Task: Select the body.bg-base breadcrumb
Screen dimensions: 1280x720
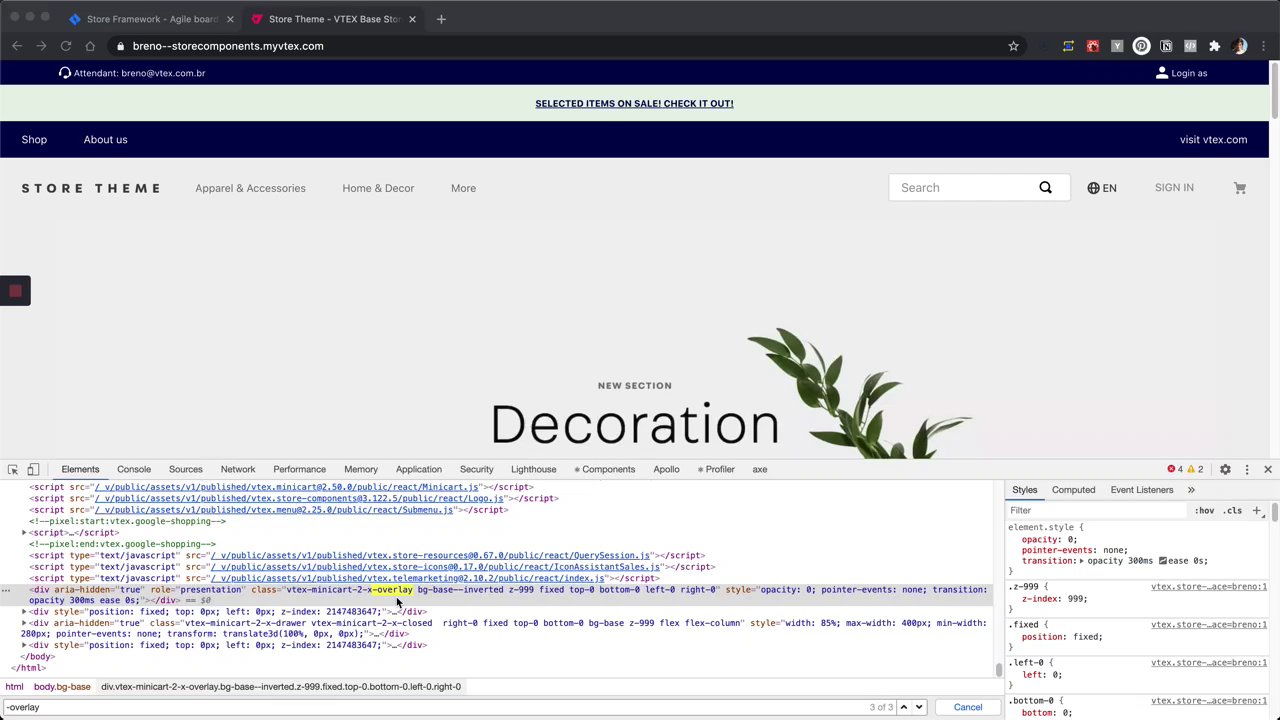Action: click(62, 687)
